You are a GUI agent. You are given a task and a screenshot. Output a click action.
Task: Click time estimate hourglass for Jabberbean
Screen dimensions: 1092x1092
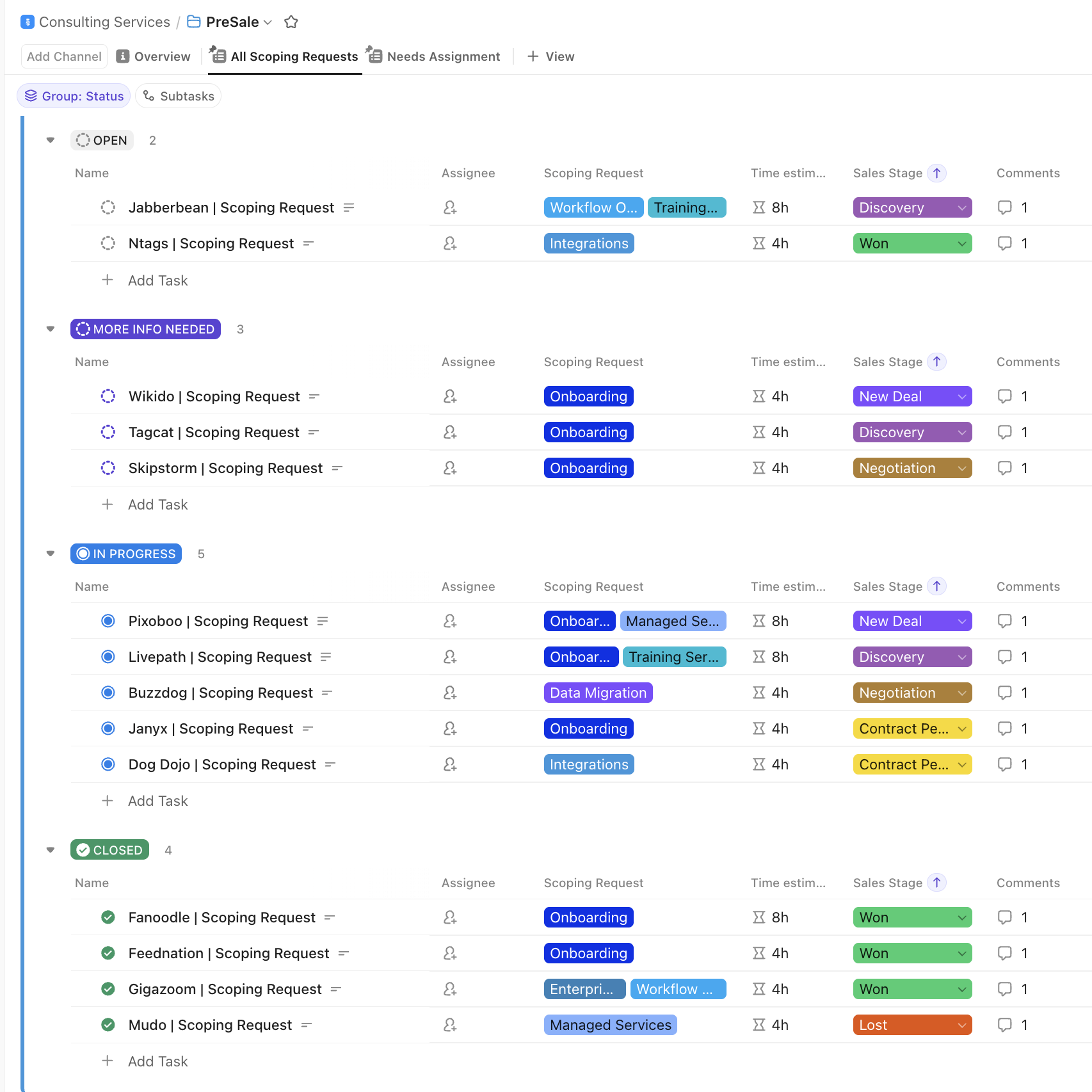click(759, 207)
